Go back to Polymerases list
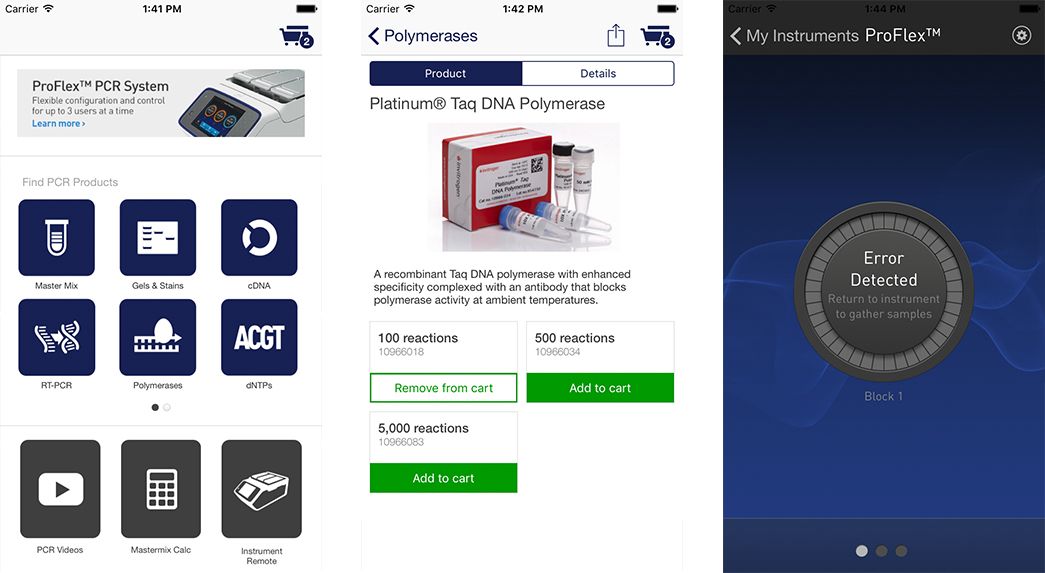This screenshot has width=1045, height=573. 423,36
